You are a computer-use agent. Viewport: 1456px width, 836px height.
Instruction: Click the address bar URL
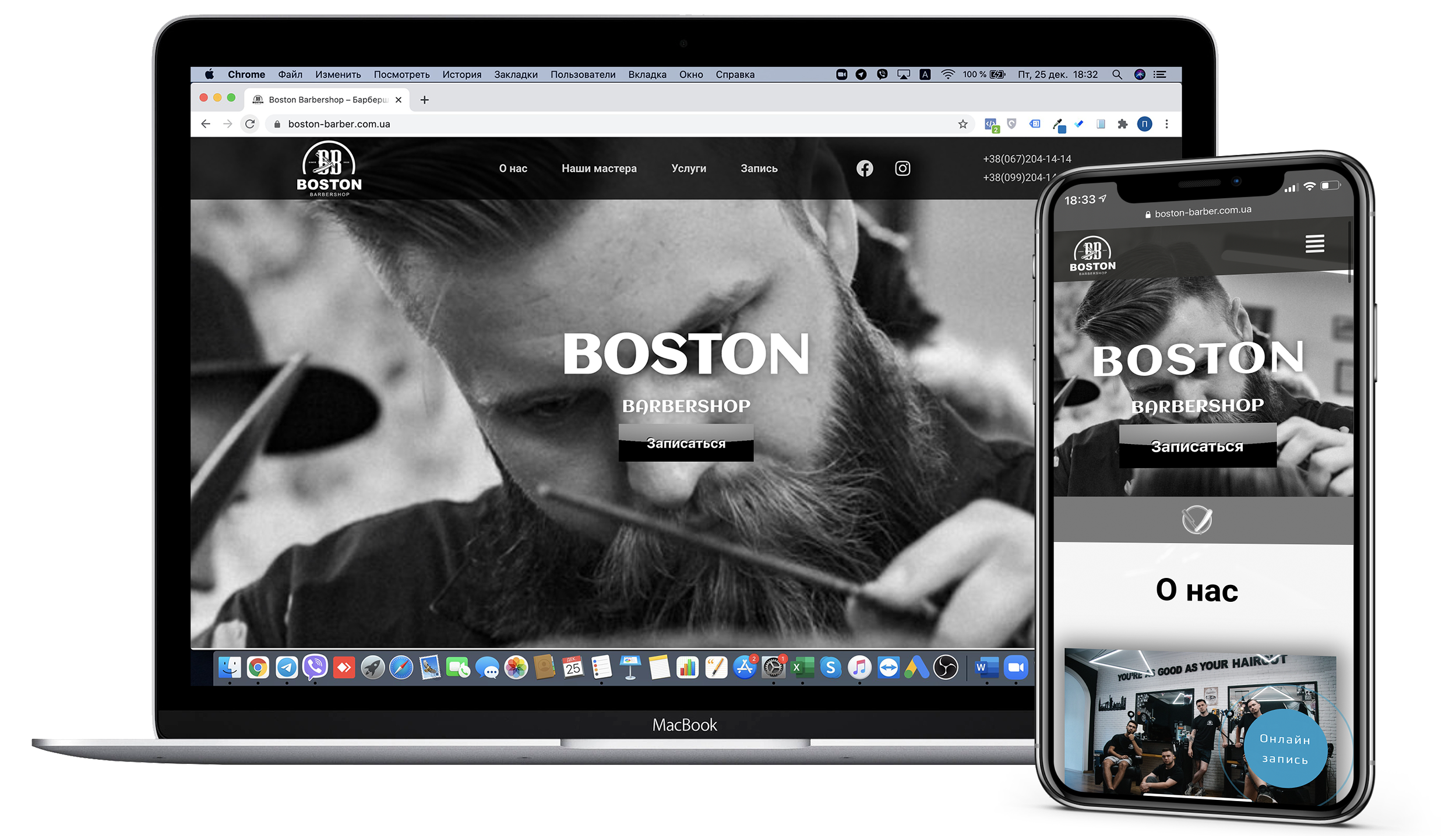[x=339, y=124]
